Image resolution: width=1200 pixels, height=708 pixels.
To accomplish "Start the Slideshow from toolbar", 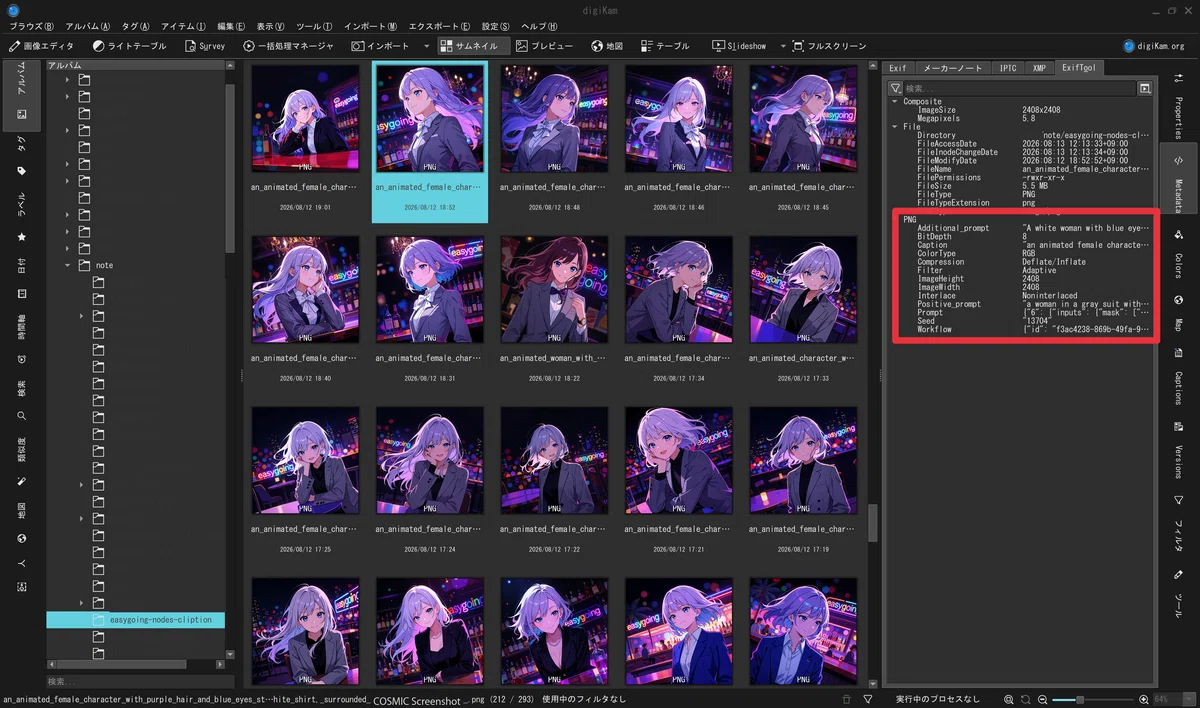I will point(739,46).
